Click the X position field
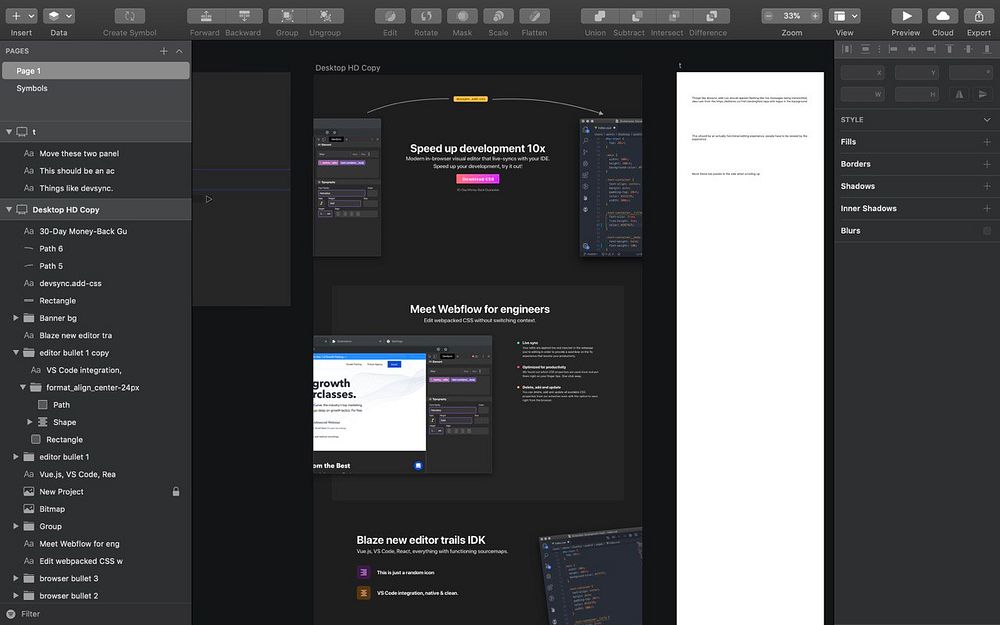The height and width of the screenshot is (625, 1000). click(x=862, y=73)
